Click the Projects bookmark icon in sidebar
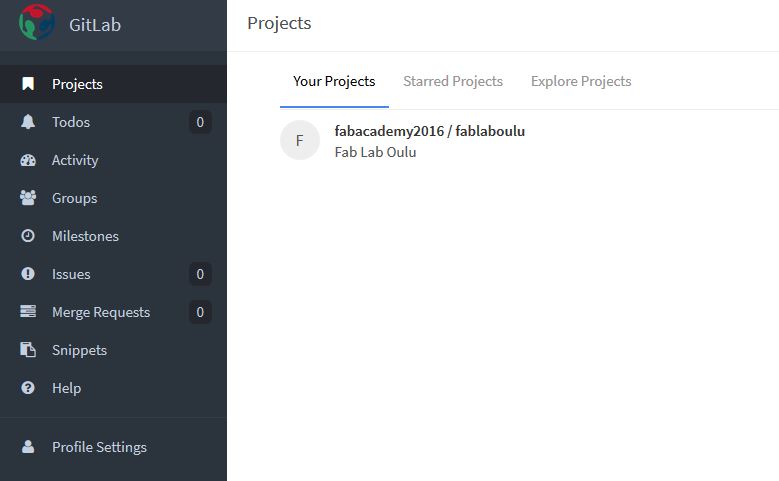The height and width of the screenshot is (481, 779). [28, 84]
